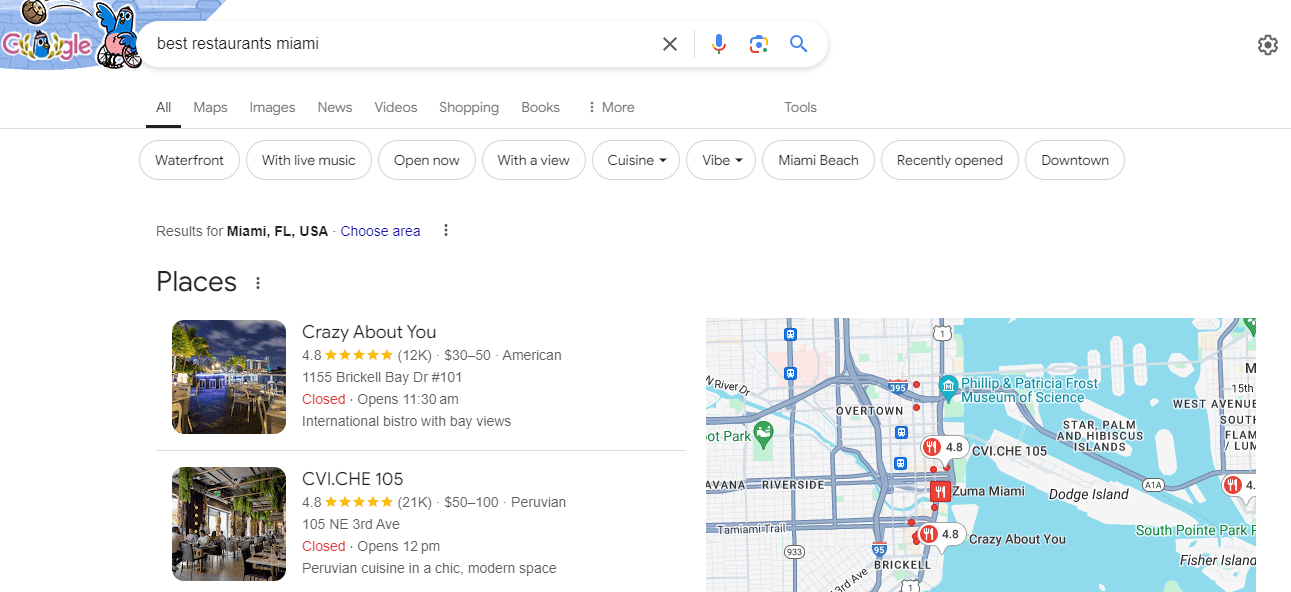Open Quick Settings via the gear icon
This screenshot has height=592, width=1291.
tap(1267, 44)
